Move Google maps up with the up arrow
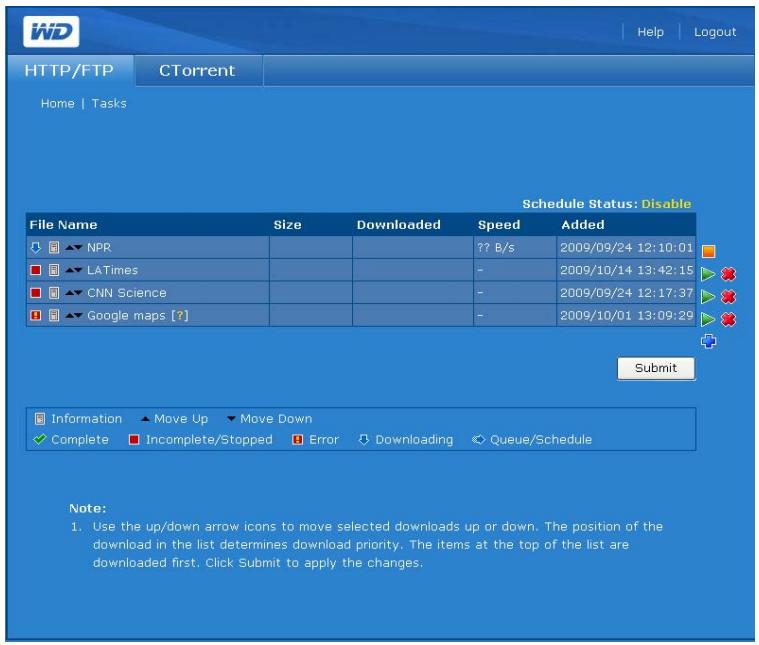 click(69, 316)
